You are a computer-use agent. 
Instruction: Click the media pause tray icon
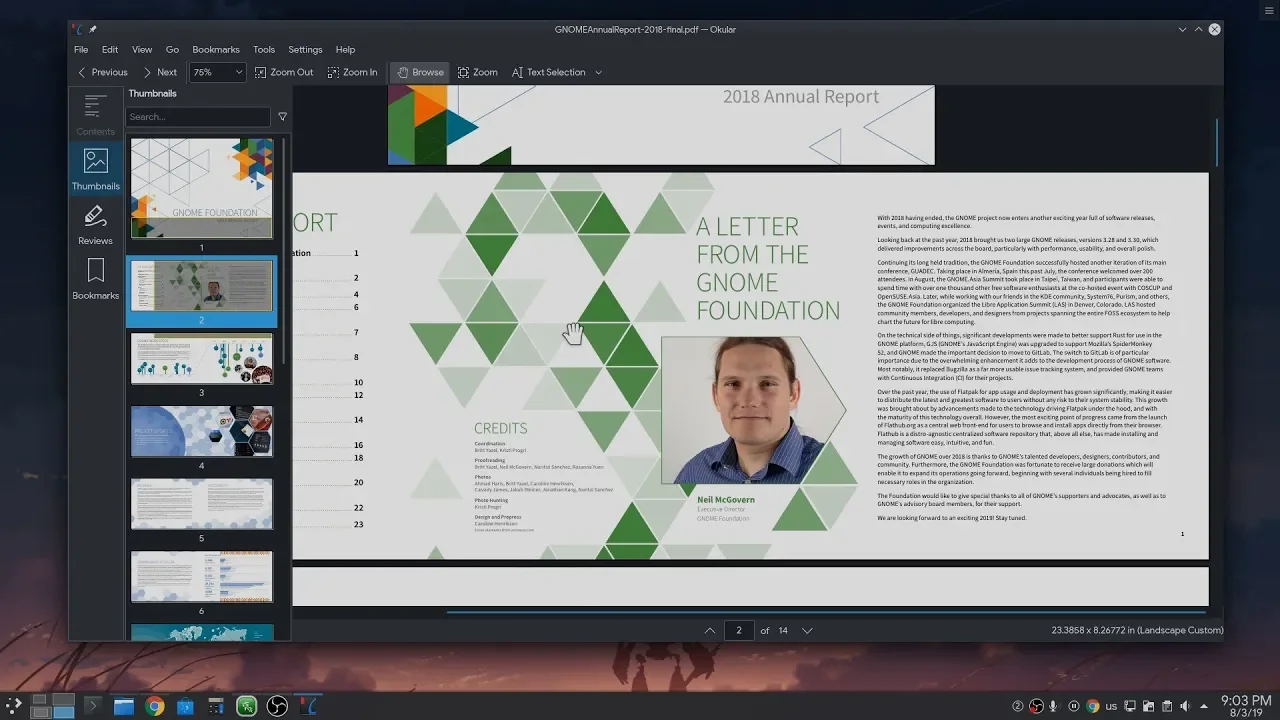pyautogui.click(x=1074, y=706)
